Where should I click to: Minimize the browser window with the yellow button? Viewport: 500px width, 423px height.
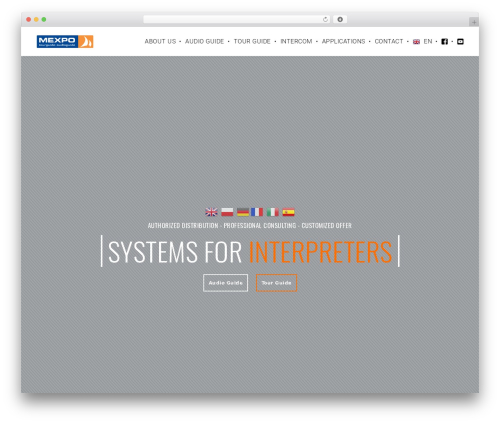coord(36,19)
